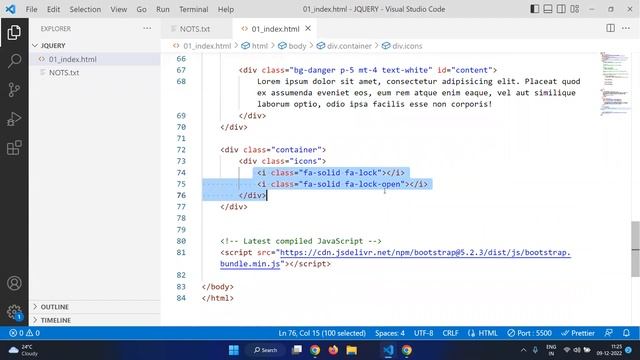Viewport: 640px width, 360px height.
Task: Select the 01_index.html editor tab
Action: (275, 29)
